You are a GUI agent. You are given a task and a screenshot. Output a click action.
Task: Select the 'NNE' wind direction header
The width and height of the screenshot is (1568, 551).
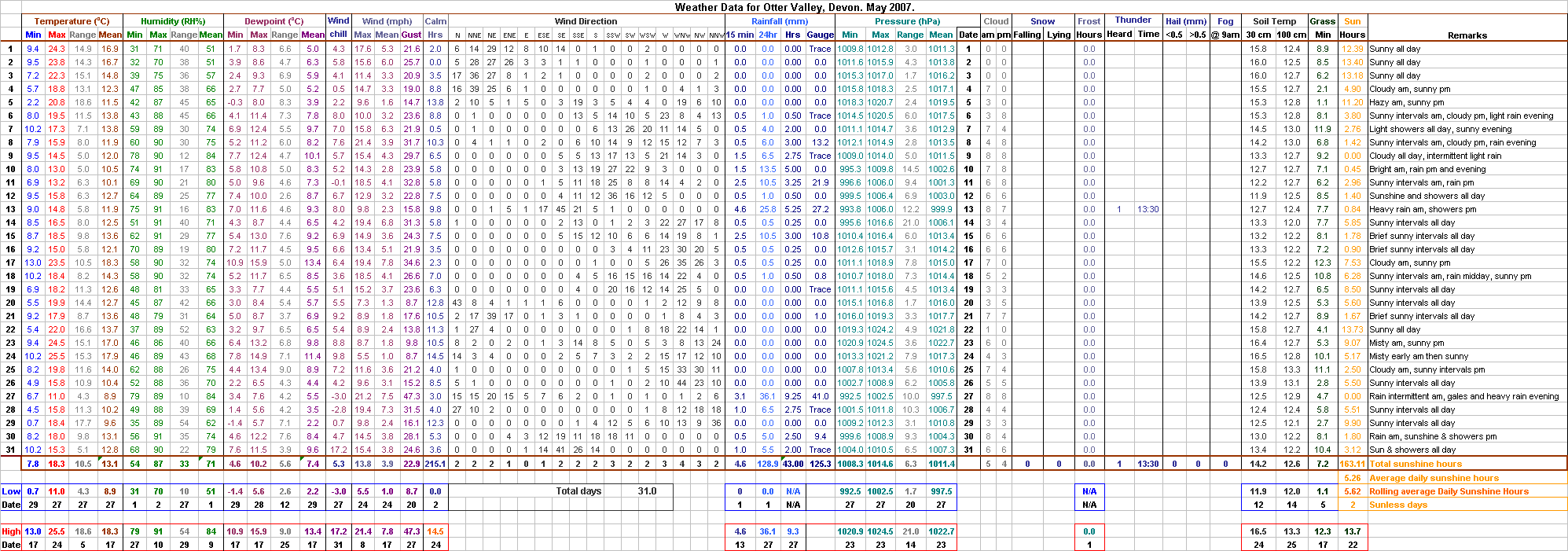pyautogui.click(x=474, y=35)
